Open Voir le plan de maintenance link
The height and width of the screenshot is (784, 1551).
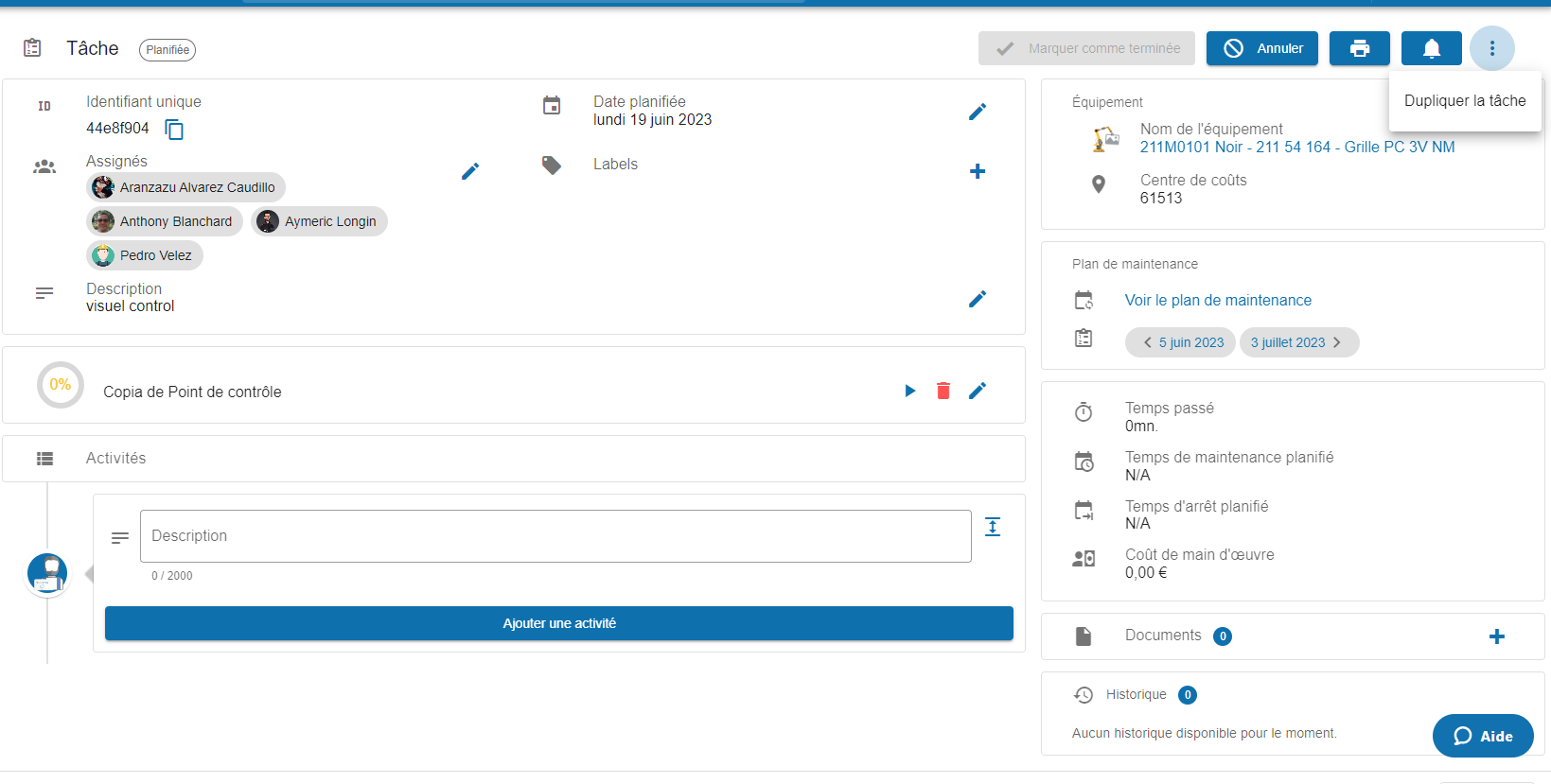1218,301
